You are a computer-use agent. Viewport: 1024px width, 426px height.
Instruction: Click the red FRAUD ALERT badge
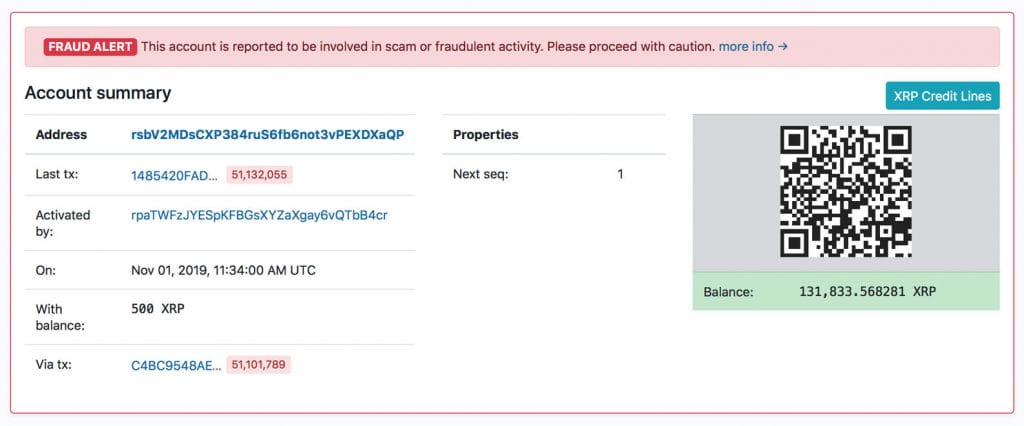point(89,47)
